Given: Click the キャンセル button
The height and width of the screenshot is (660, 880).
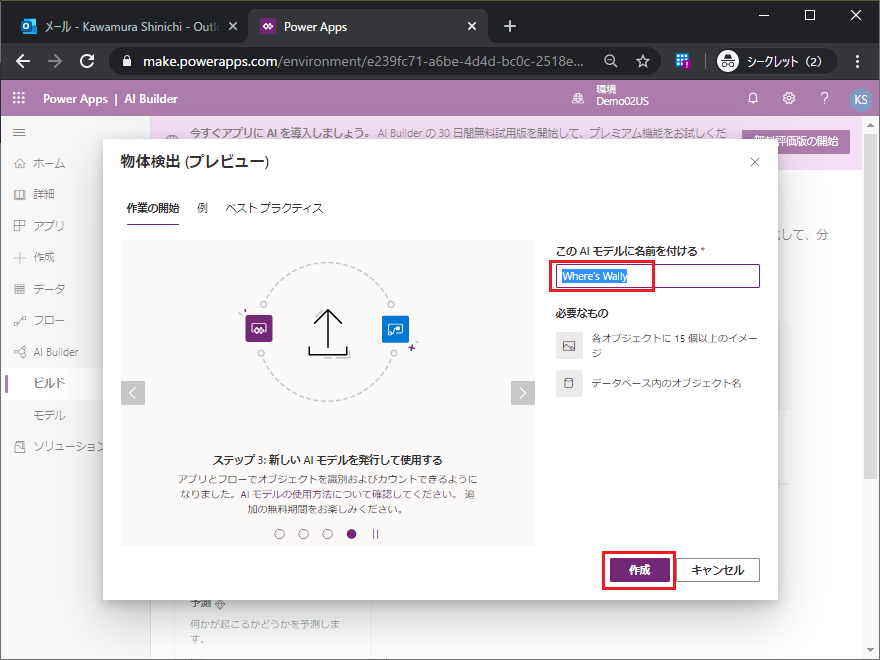Looking at the screenshot, I should (718, 570).
